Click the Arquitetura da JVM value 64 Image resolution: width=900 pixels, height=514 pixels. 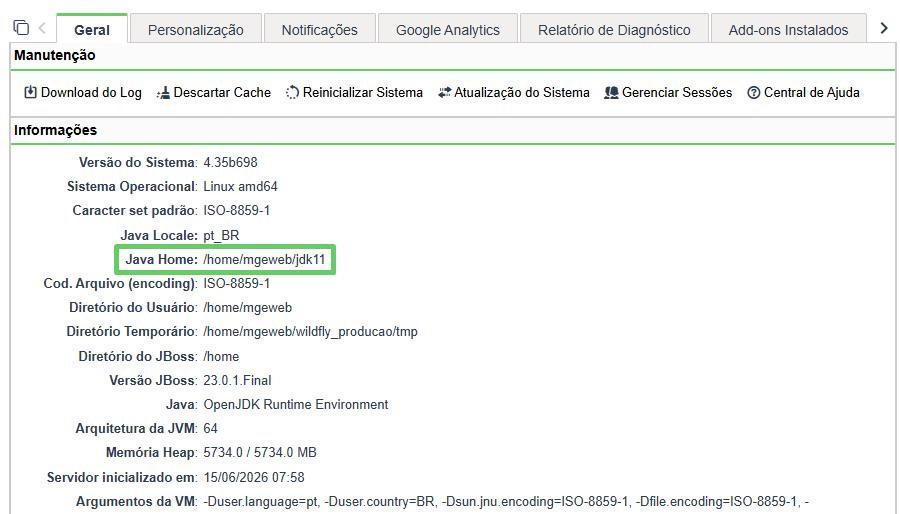(210, 429)
